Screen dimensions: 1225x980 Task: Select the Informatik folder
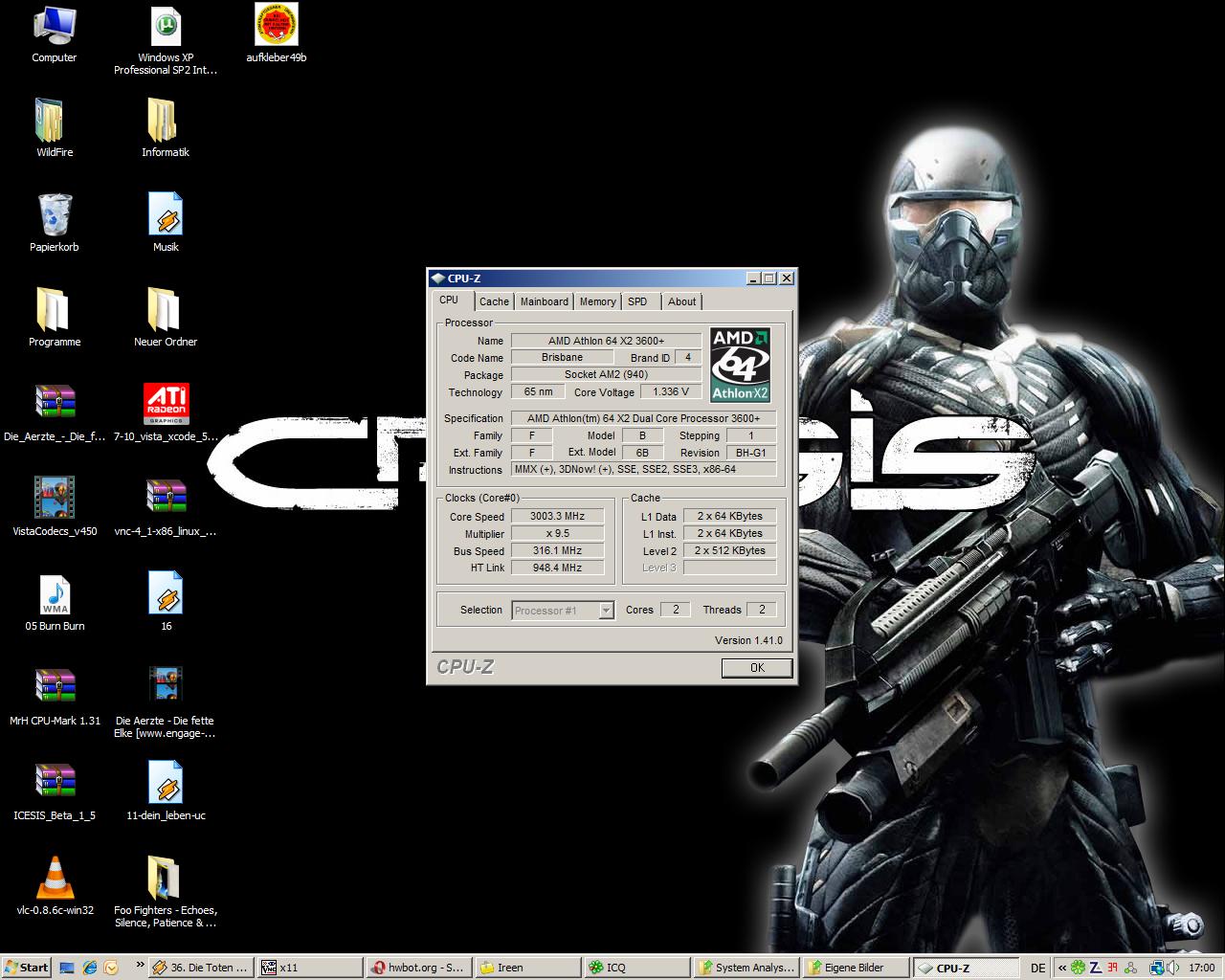point(166,128)
